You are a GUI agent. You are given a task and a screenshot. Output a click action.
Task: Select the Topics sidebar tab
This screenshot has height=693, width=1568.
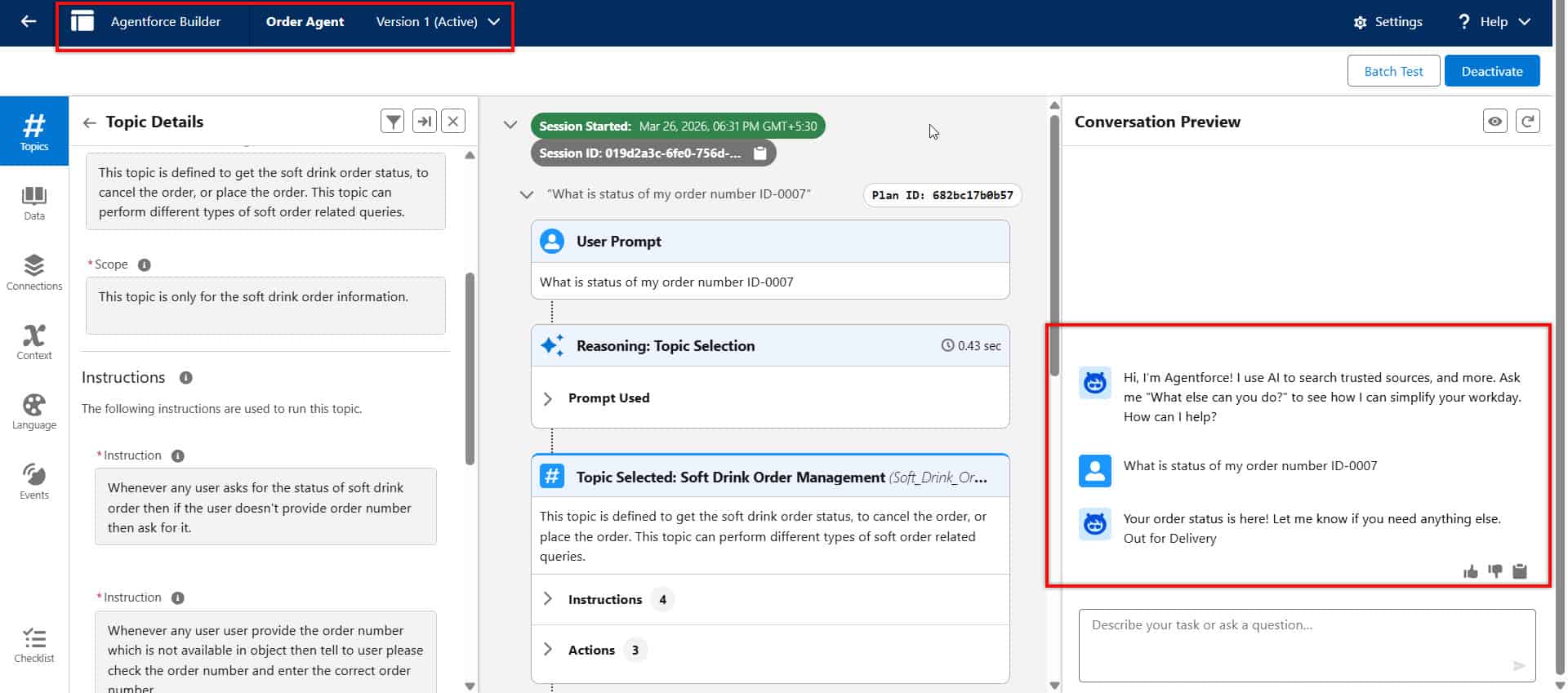(34, 131)
